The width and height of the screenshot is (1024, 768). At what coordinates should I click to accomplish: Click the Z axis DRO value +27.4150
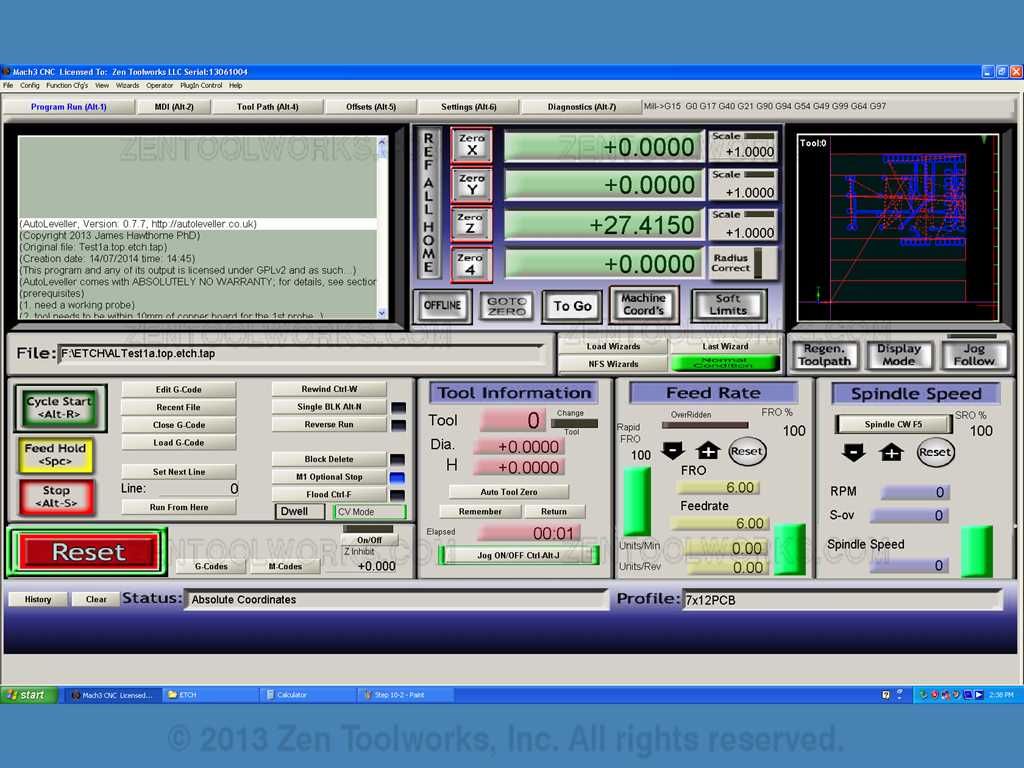coord(605,225)
